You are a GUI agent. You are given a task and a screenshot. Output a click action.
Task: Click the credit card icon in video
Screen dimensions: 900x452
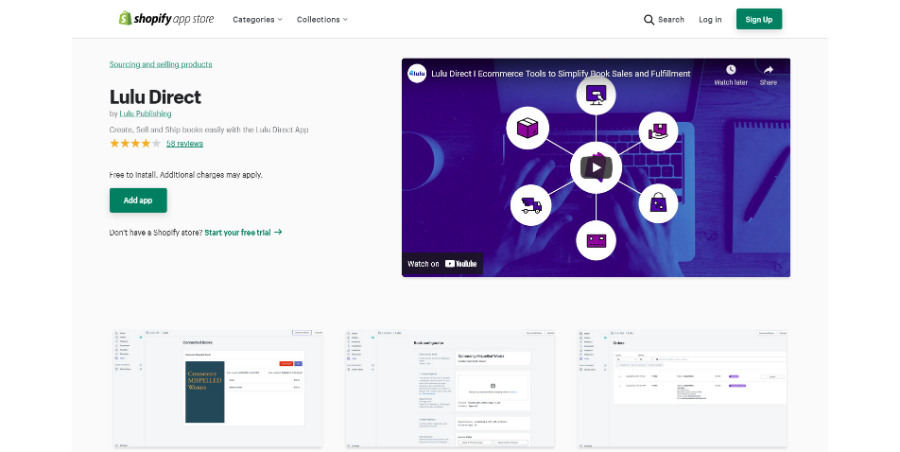(x=596, y=240)
